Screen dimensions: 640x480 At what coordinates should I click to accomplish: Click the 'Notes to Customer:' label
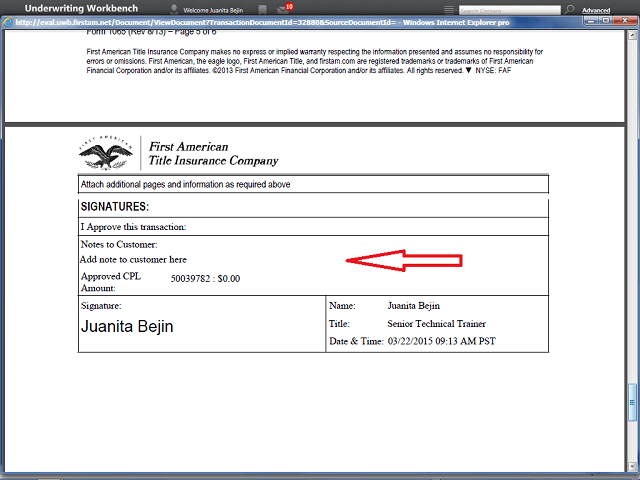click(119, 244)
